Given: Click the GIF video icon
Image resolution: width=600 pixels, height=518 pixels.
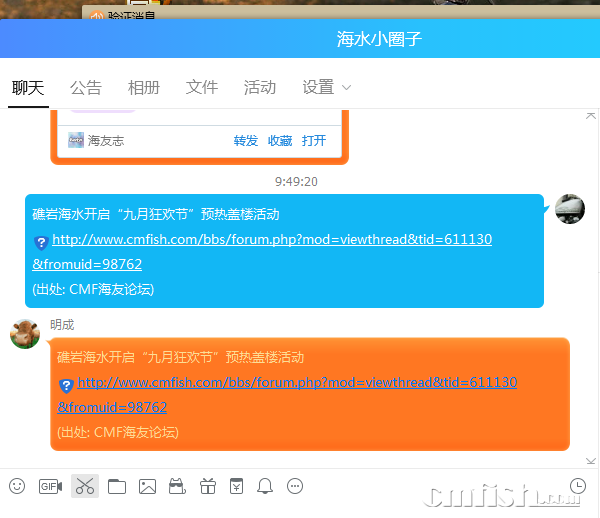Looking at the screenshot, I should (50, 486).
